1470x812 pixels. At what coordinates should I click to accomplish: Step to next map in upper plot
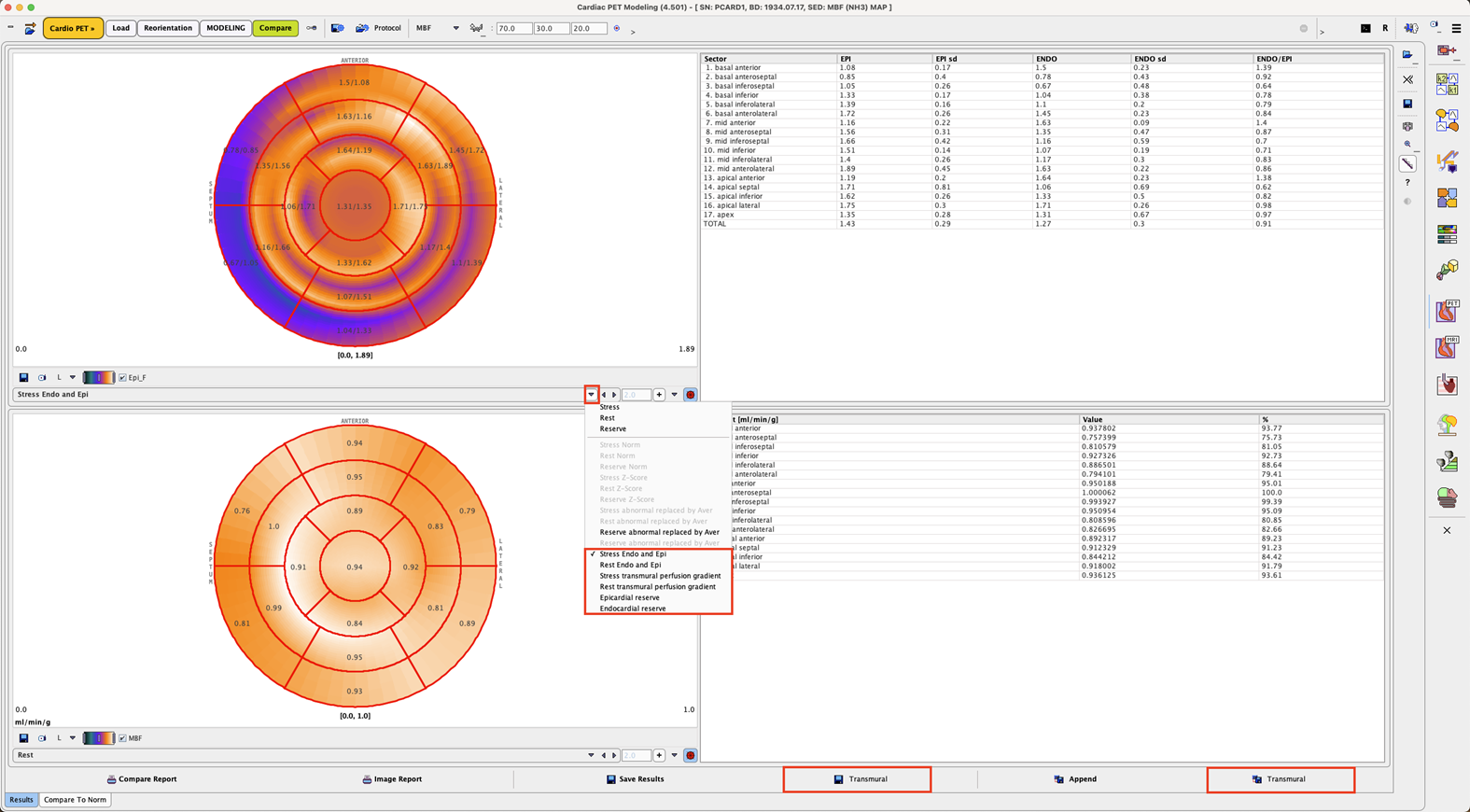pos(614,395)
